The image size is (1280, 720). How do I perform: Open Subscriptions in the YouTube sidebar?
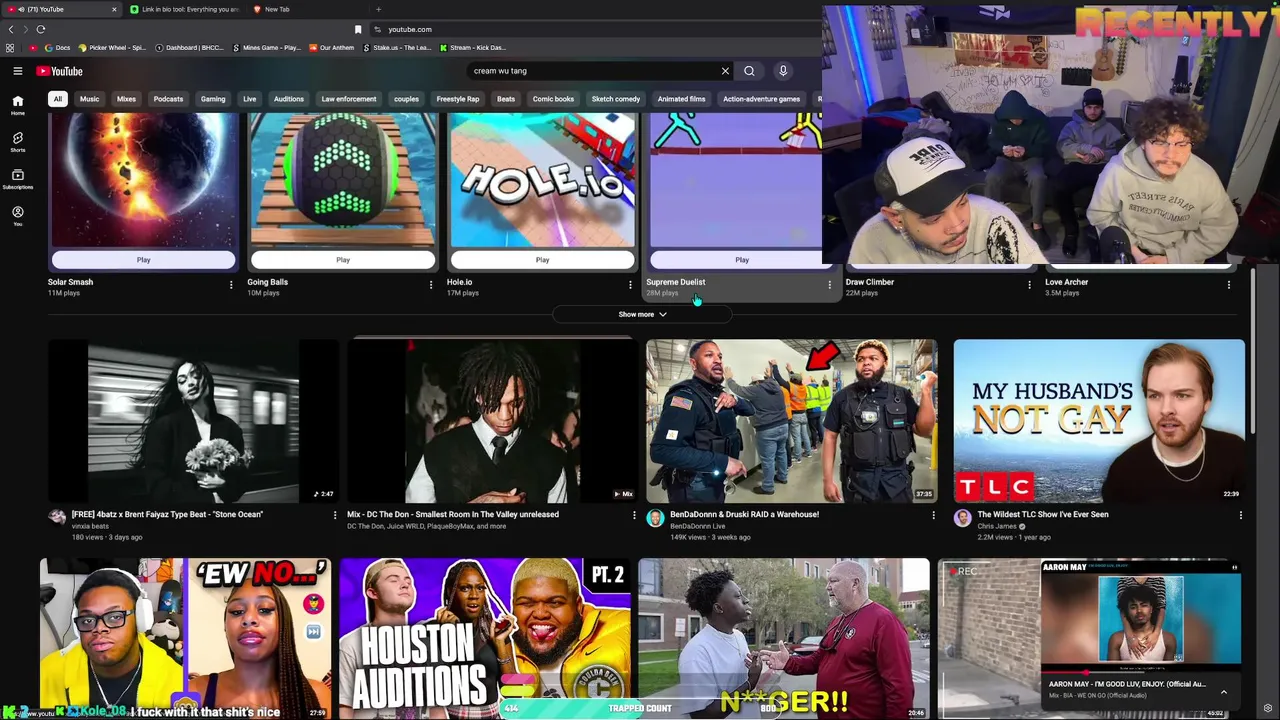click(x=17, y=179)
